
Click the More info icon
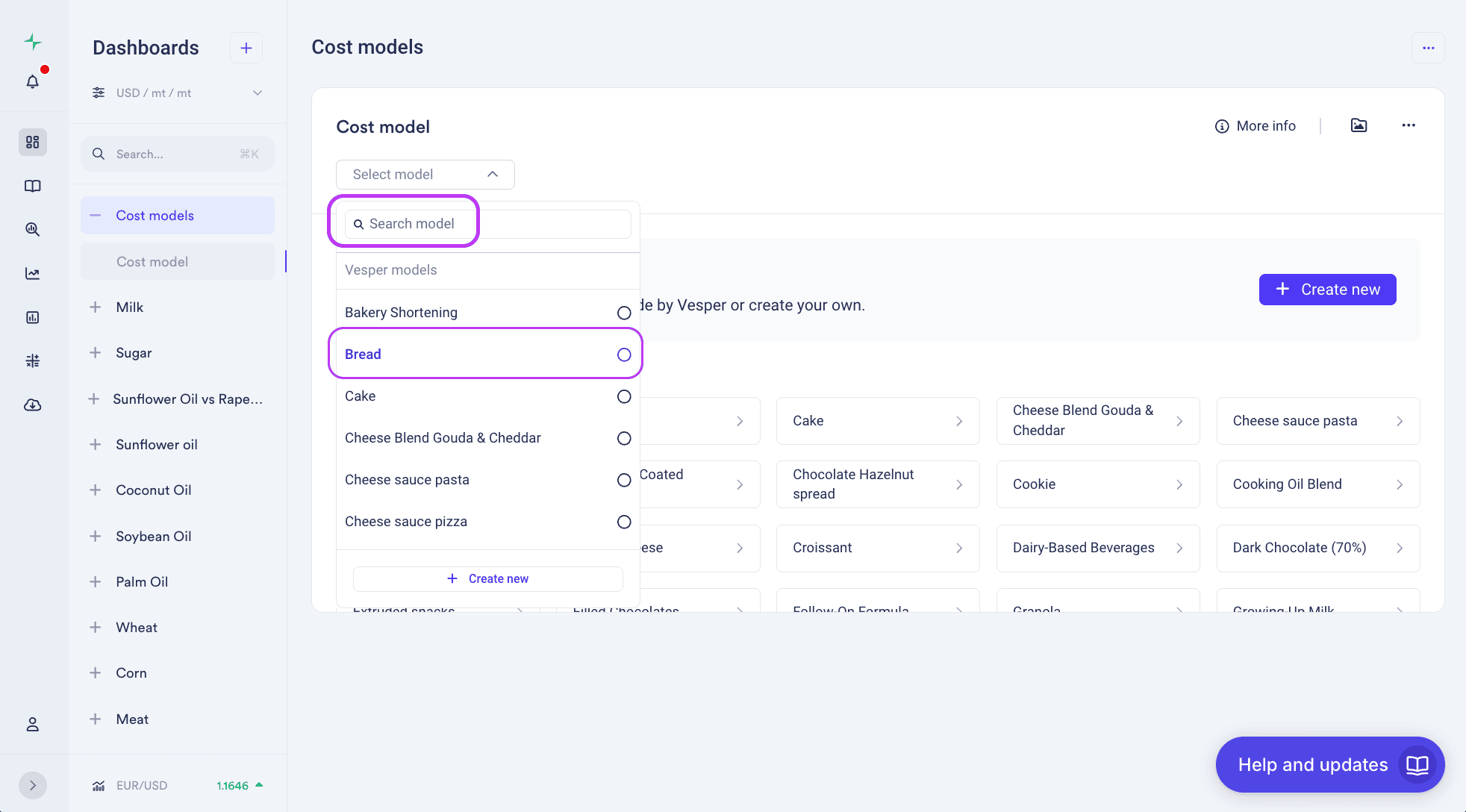[1222, 126]
